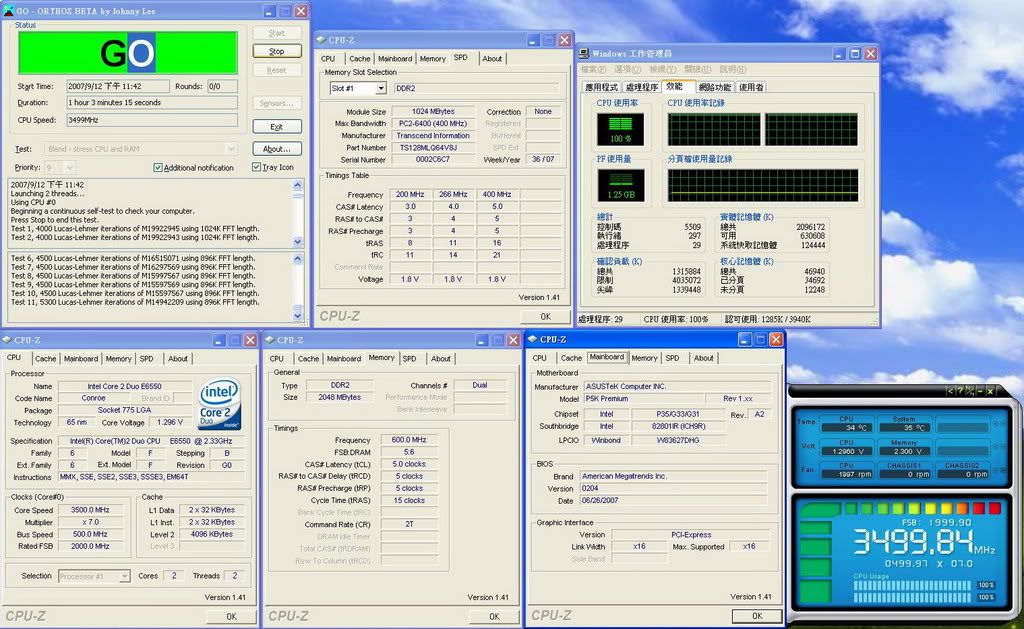Click scroll-up arrow of upper ORTHOS log
The width and height of the screenshot is (1024, 629).
(298, 185)
